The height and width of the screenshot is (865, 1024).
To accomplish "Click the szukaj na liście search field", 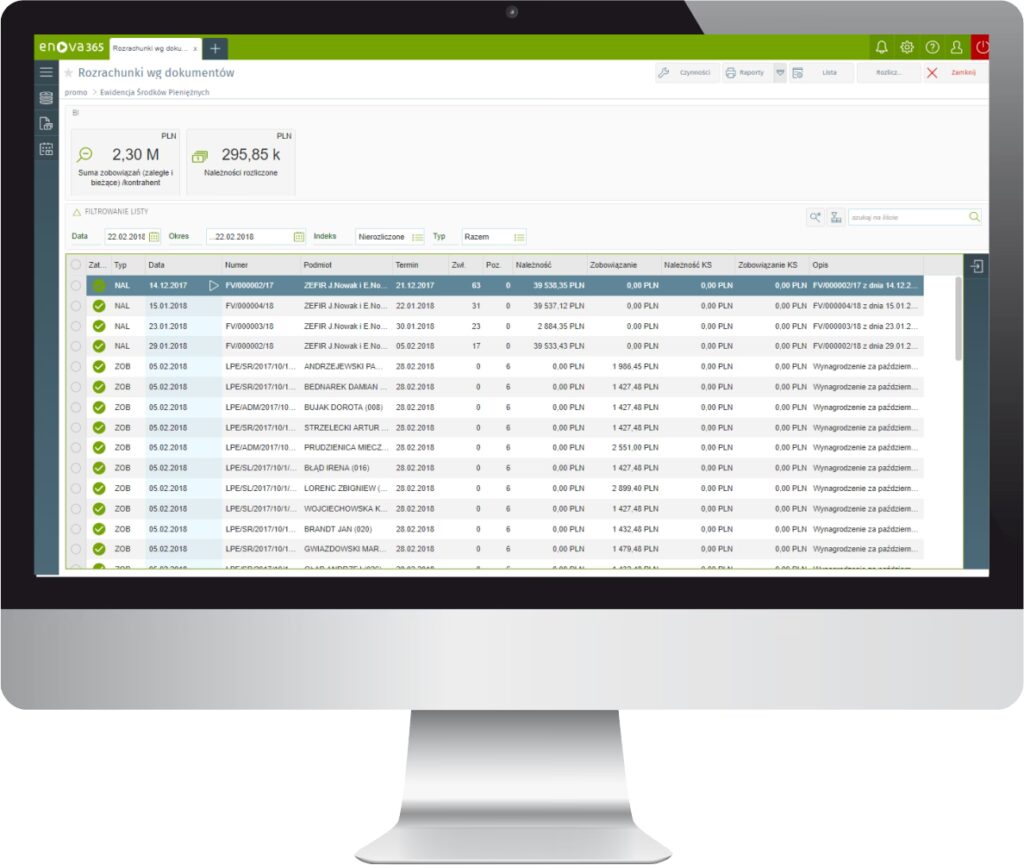I will [906, 217].
